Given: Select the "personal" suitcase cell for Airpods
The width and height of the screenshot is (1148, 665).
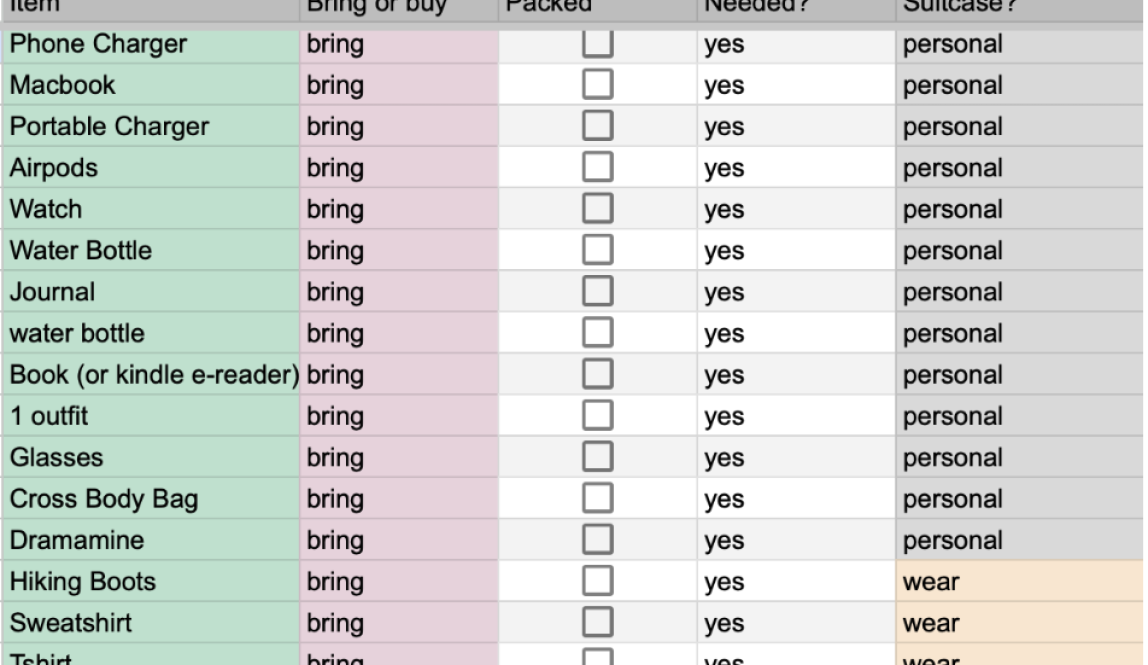Looking at the screenshot, I should (1020, 168).
